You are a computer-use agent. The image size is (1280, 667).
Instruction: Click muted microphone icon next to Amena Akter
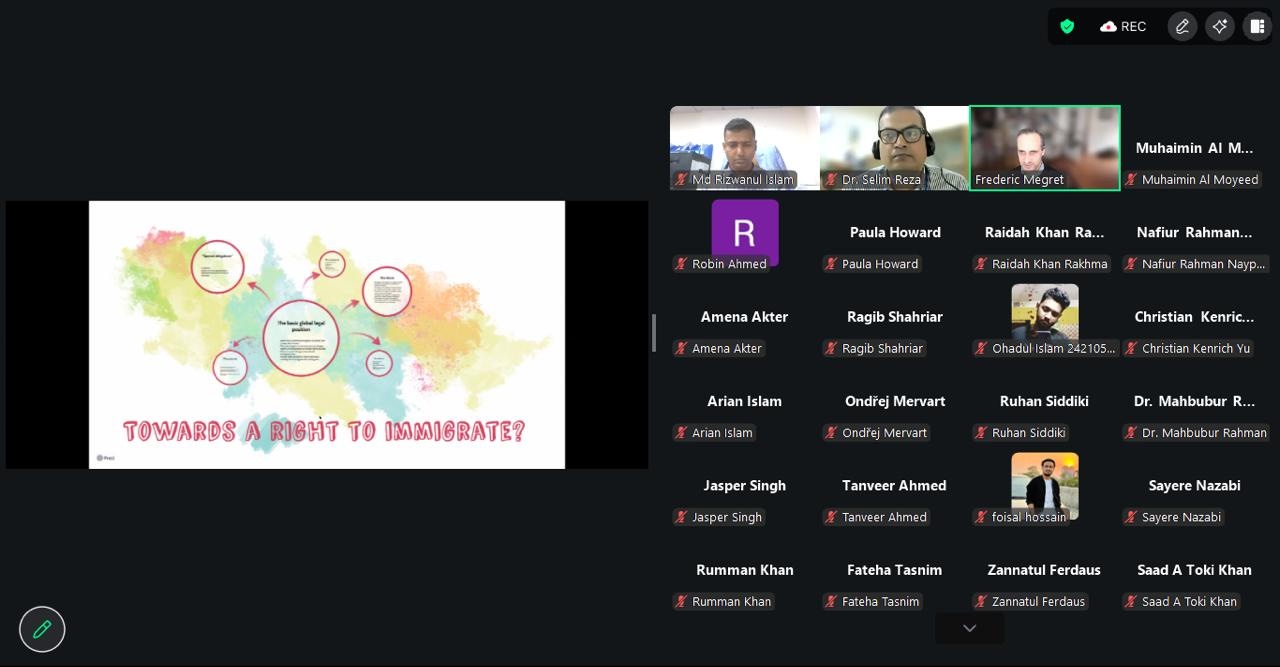coord(681,349)
